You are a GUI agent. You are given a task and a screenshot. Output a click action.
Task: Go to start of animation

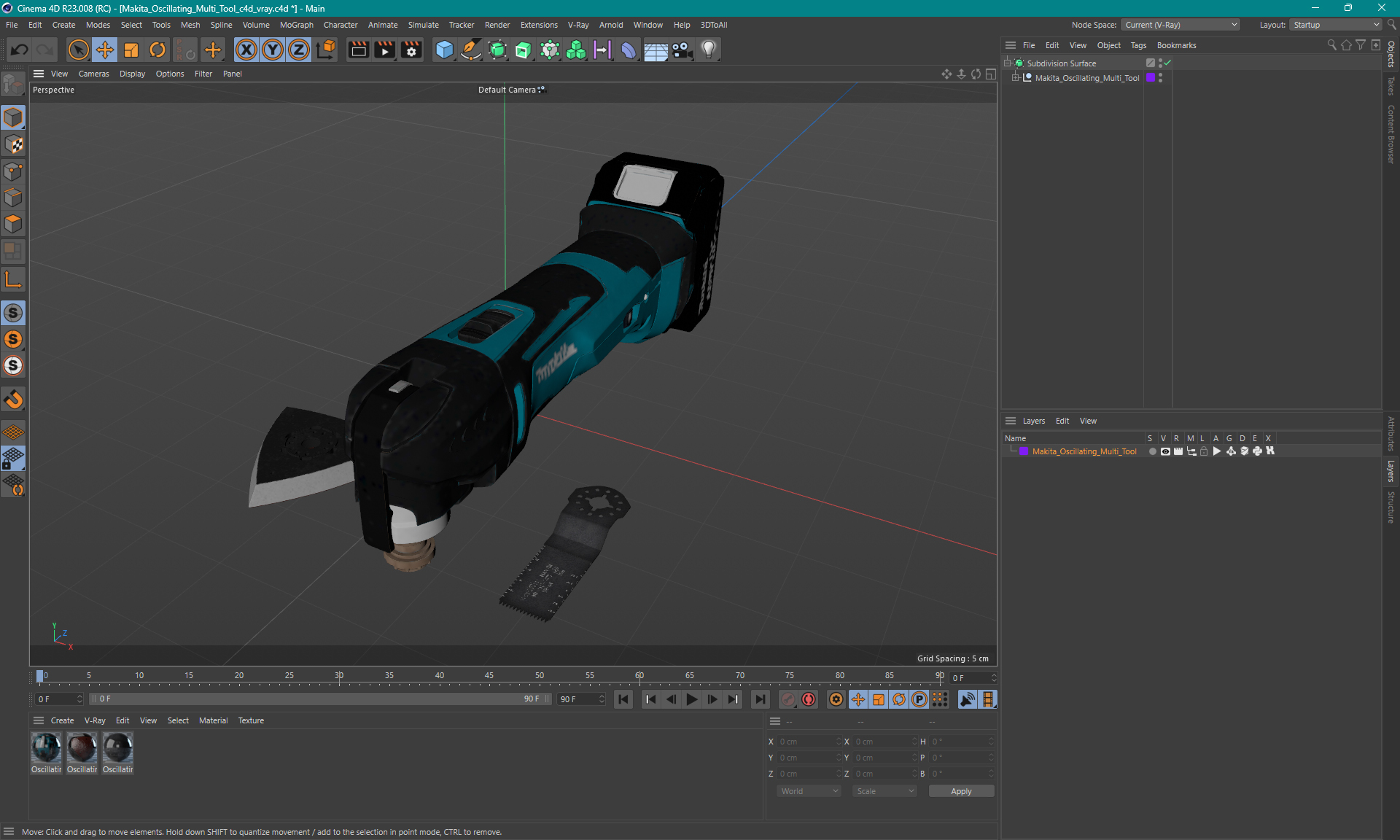pos(623,699)
